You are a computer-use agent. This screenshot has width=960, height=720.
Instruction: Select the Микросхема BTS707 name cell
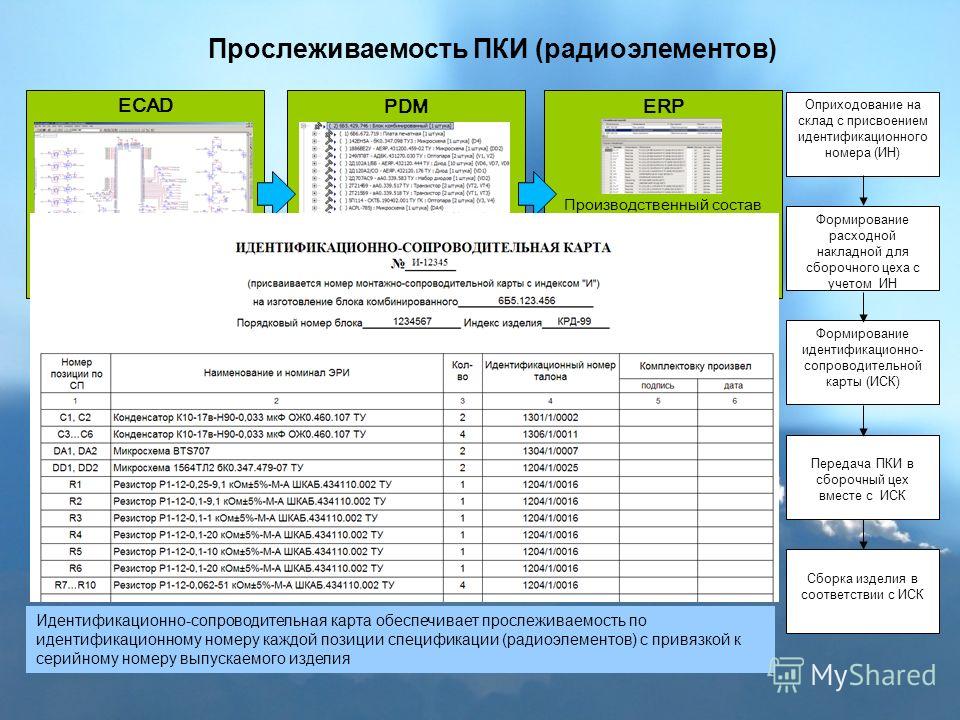tap(277, 451)
